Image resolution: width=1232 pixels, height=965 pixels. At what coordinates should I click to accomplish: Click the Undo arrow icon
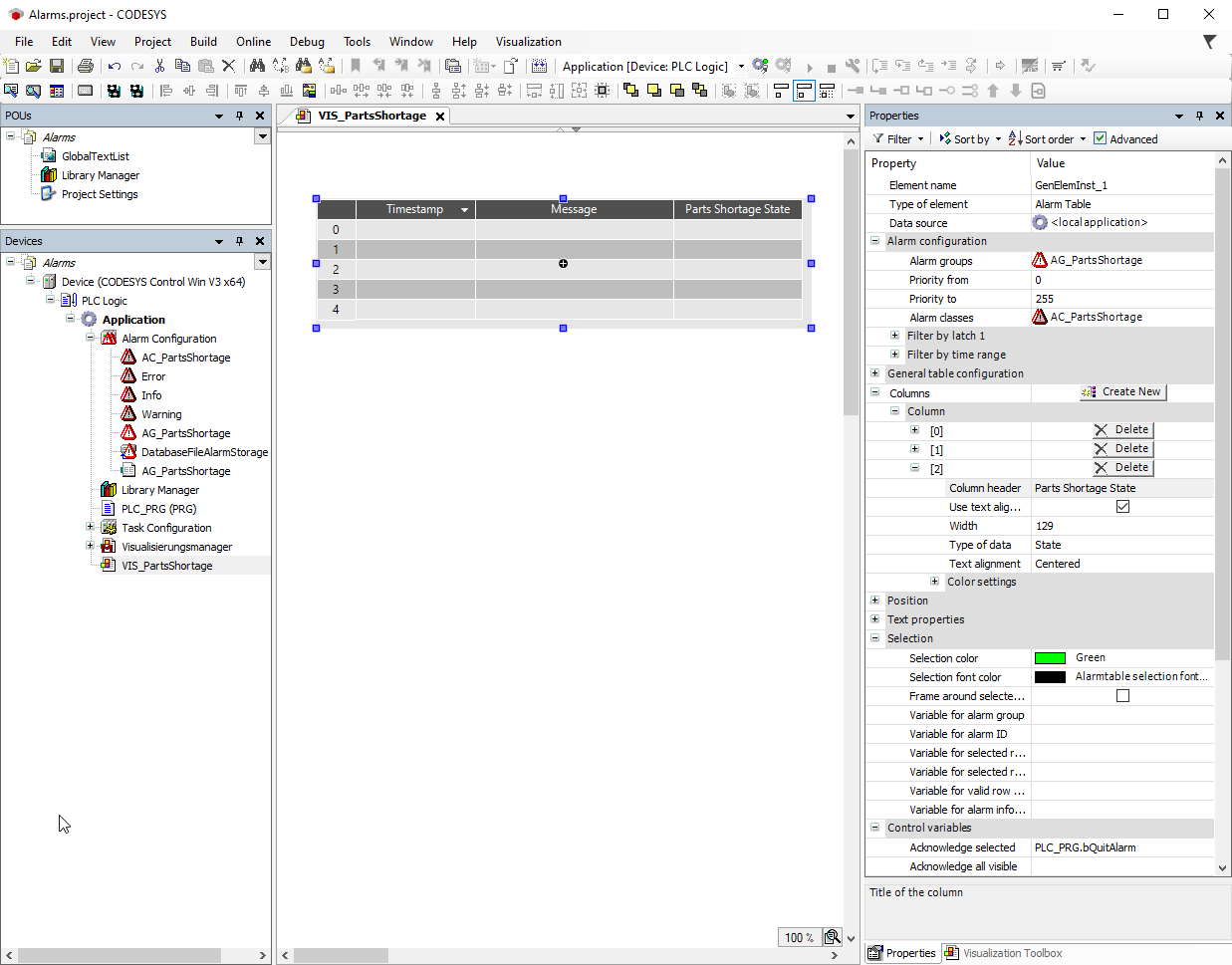[x=115, y=66]
